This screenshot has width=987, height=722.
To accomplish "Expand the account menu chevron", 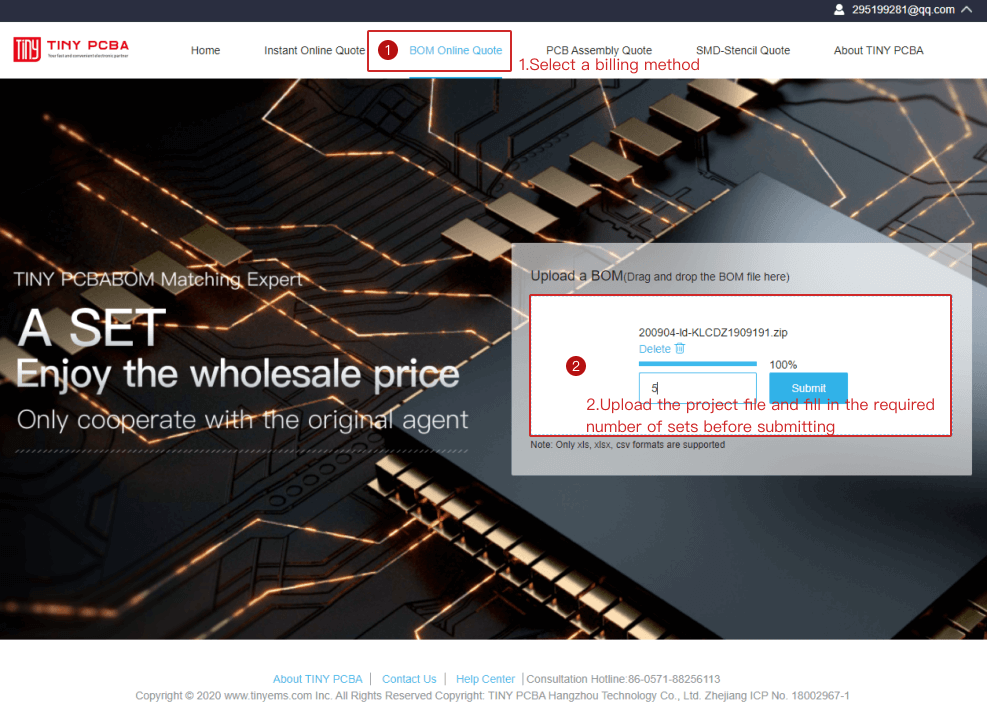I will (966, 9).
